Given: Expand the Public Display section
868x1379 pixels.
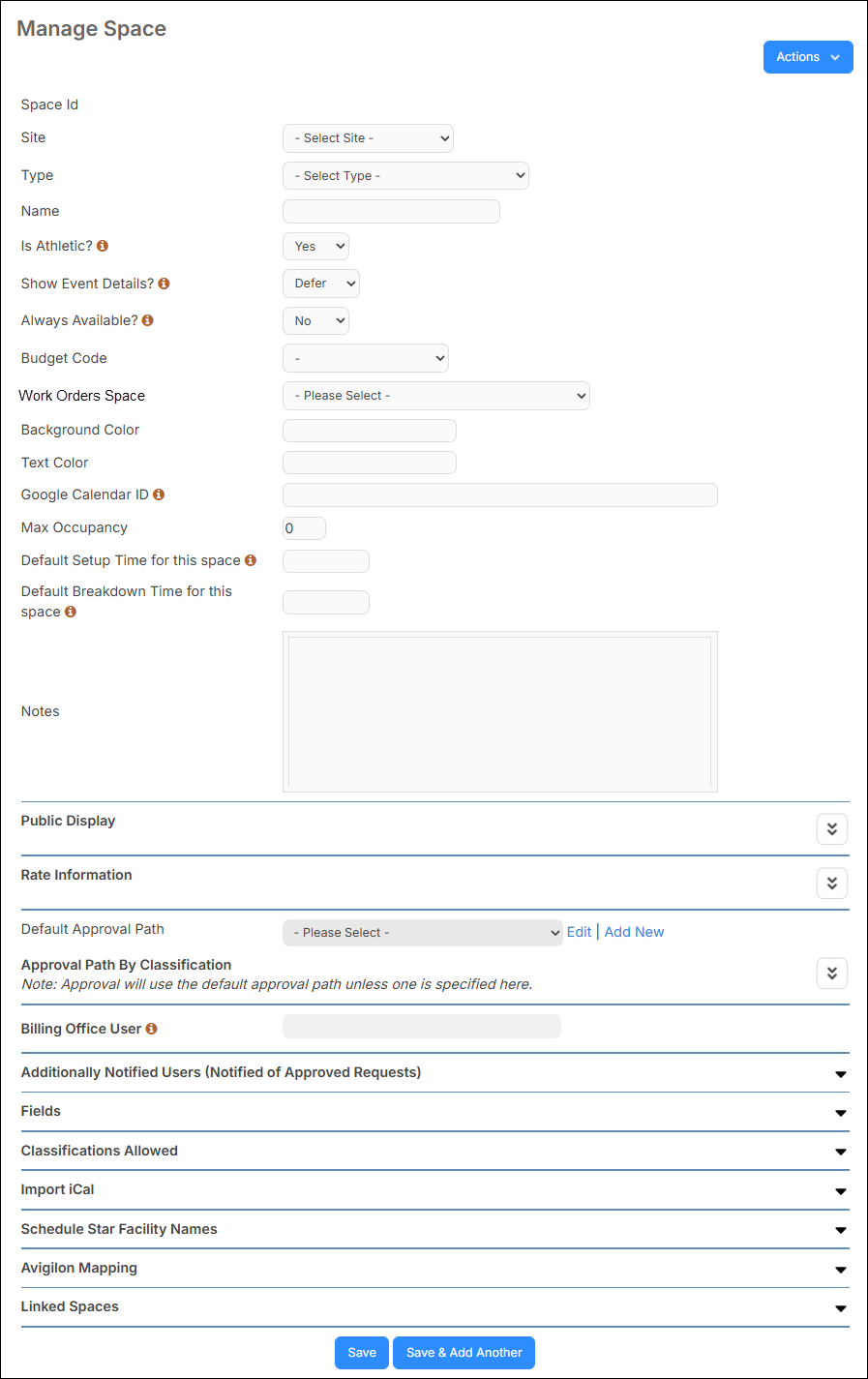Looking at the screenshot, I should point(832,829).
